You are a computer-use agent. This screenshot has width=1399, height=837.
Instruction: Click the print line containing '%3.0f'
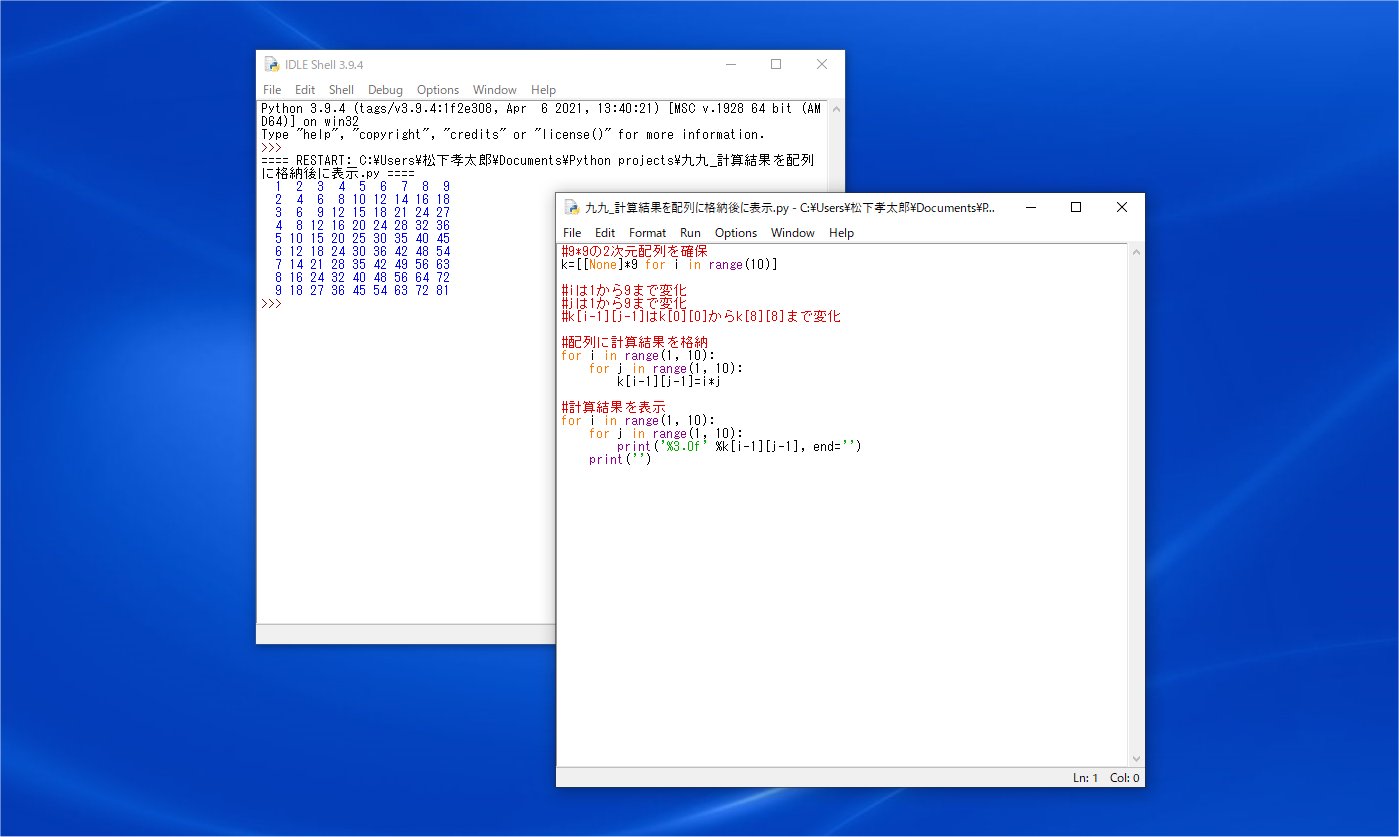pyautogui.click(x=739, y=447)
